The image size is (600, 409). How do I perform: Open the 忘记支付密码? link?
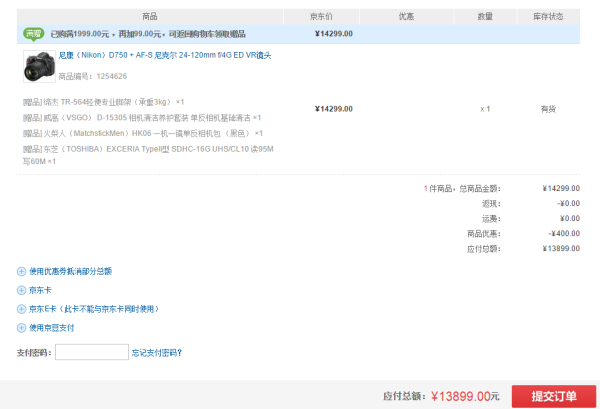(x=157, y=353)
